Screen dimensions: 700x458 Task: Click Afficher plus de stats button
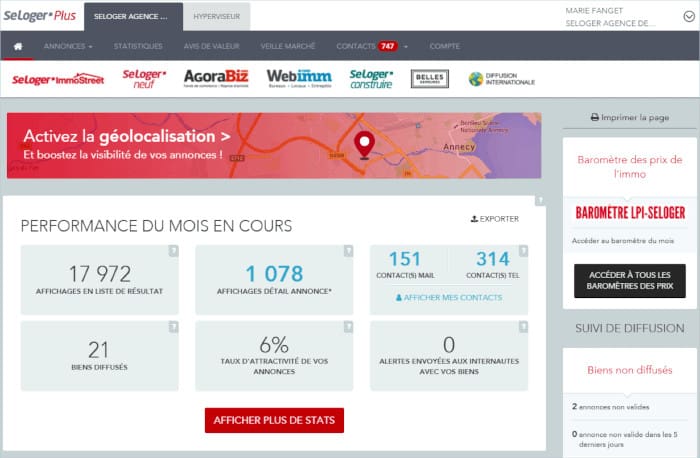(274, 420)
